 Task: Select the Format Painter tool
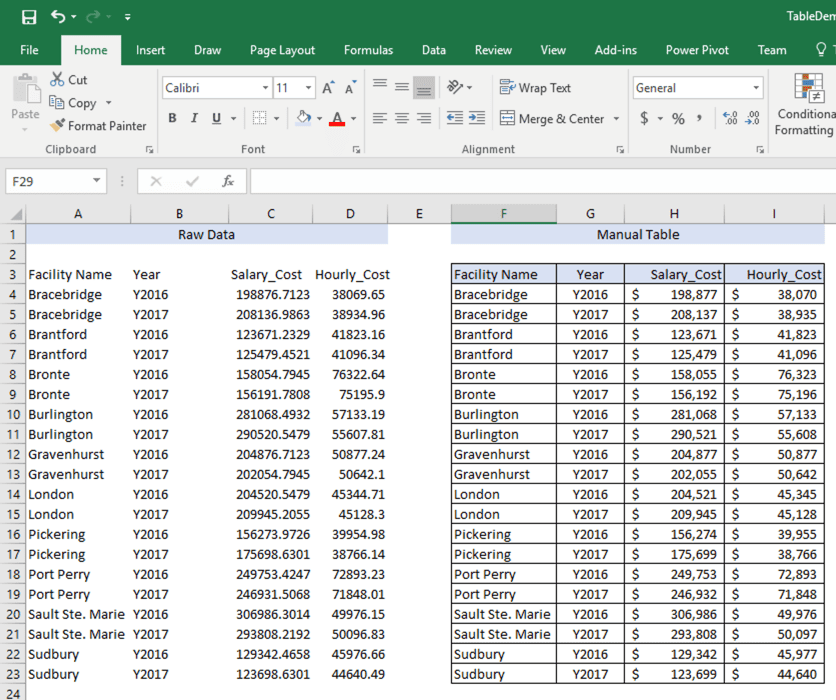pos(98,126)
